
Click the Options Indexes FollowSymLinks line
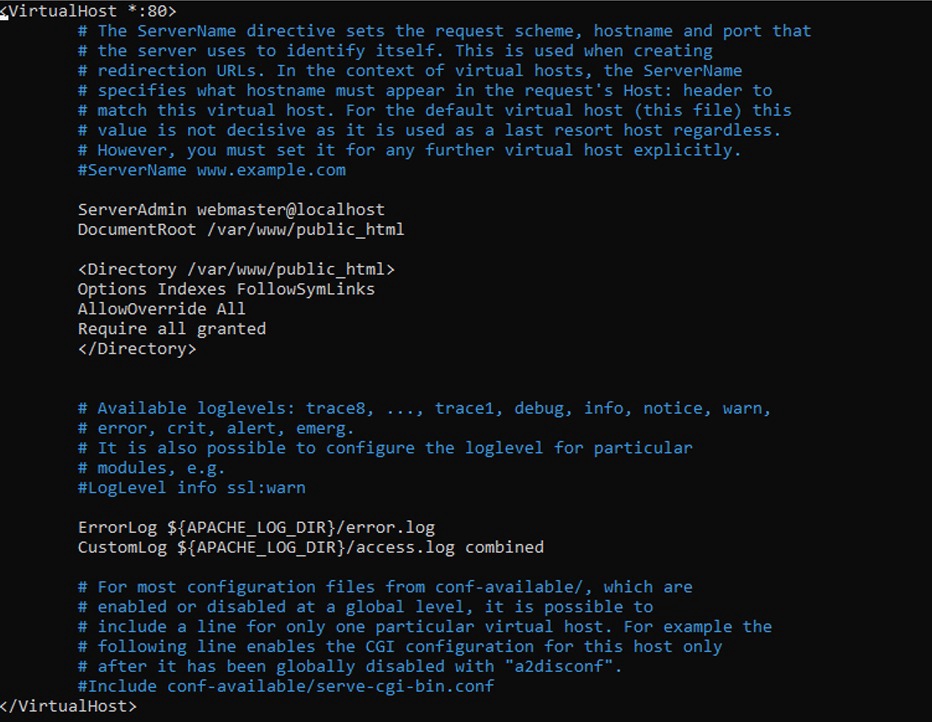226,289
